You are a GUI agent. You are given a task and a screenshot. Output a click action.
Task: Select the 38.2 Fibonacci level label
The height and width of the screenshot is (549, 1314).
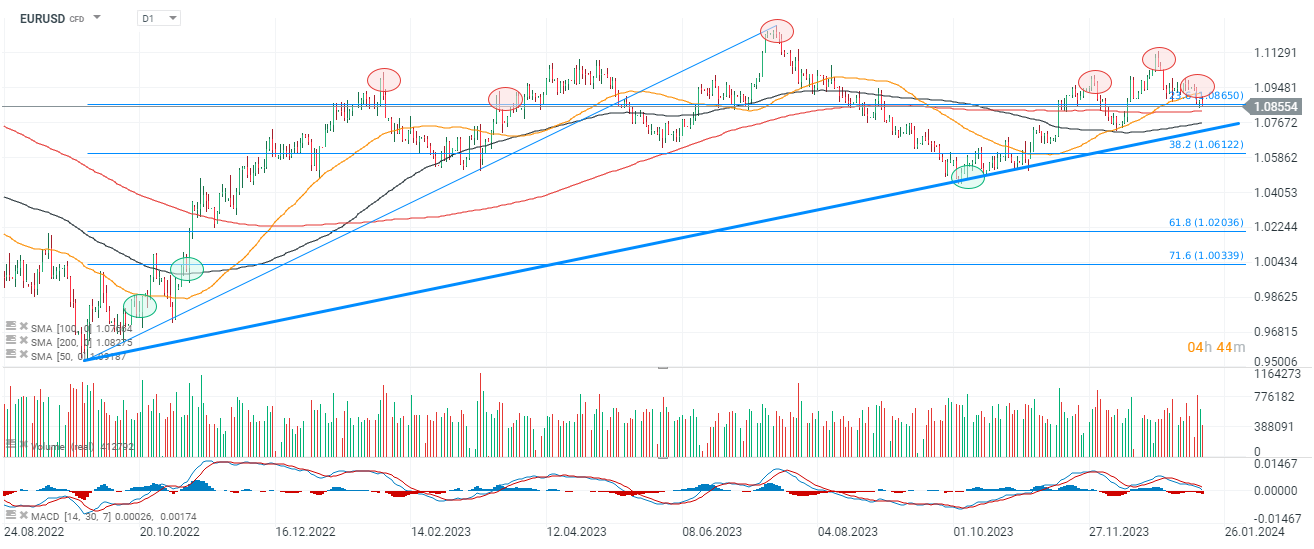tap(1206, 145)
